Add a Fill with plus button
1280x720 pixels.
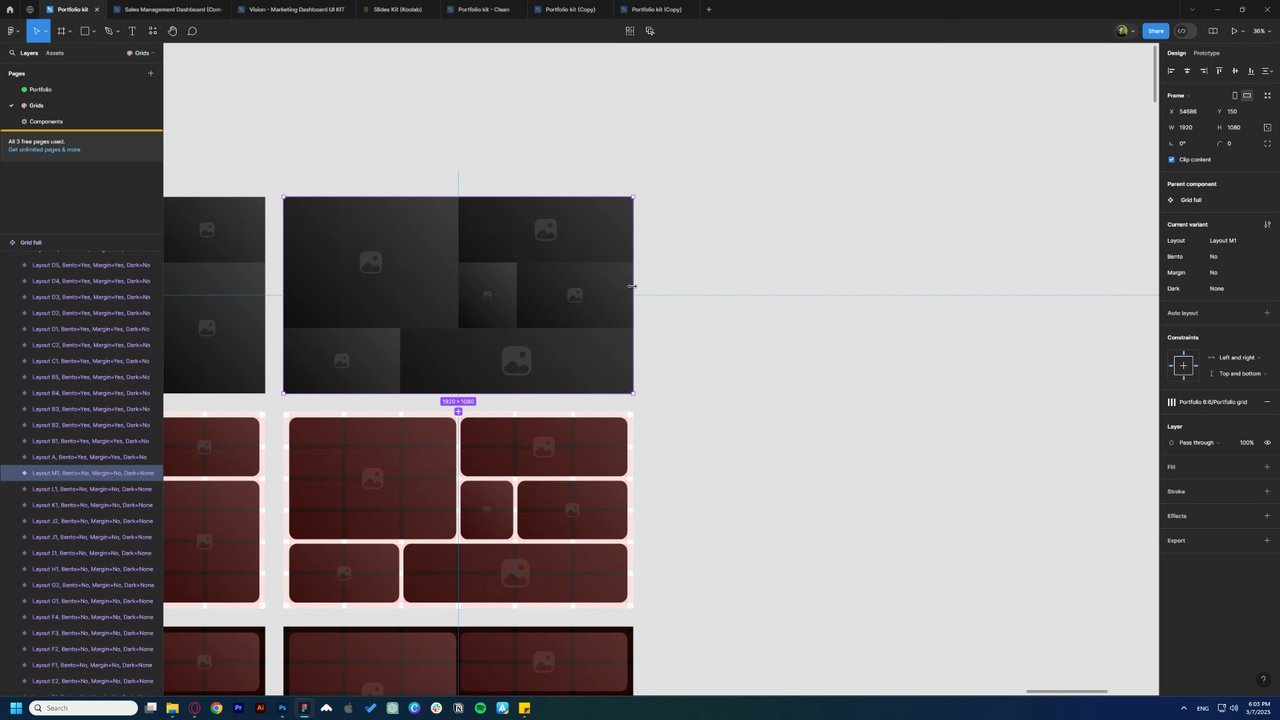click(1267, 467)
